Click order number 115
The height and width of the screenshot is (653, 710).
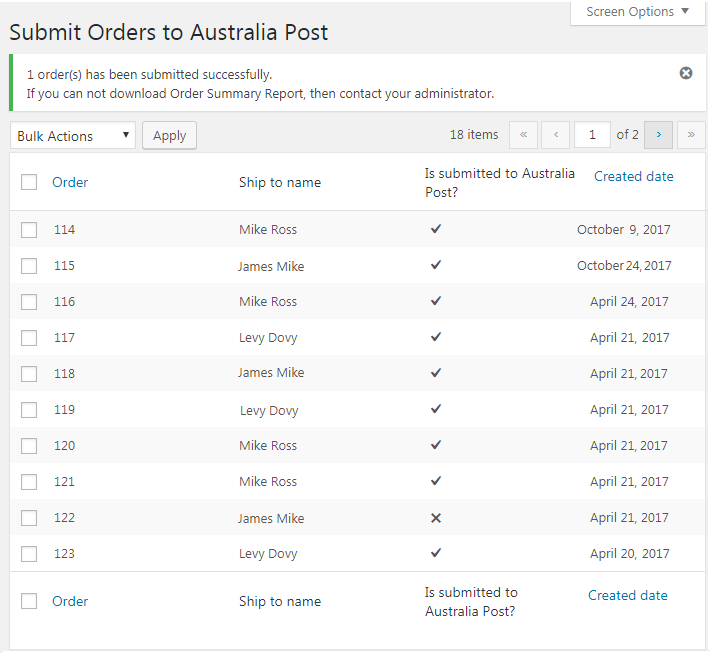pos(64,265)
